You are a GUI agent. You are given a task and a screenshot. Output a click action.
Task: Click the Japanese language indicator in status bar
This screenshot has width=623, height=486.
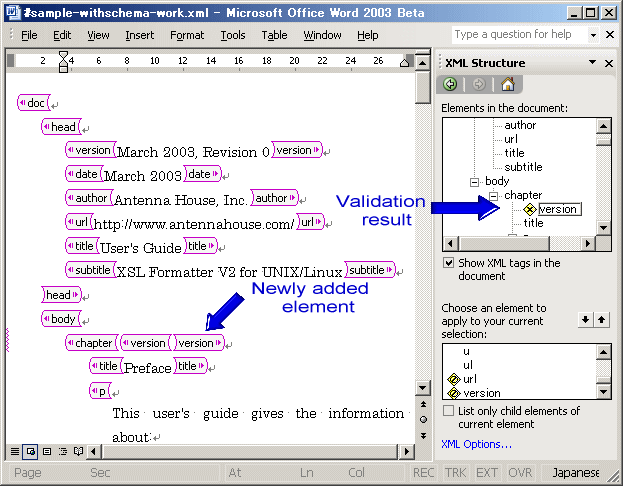click(x=575, y=472)
